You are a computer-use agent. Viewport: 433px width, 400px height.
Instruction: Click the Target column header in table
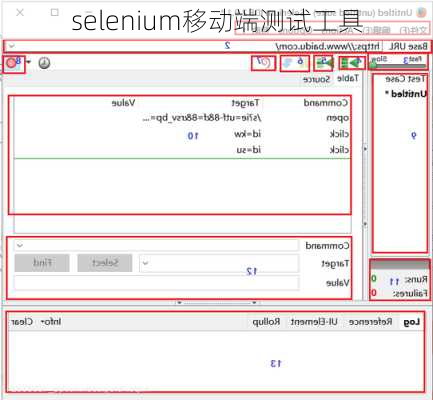coord(245,103)
